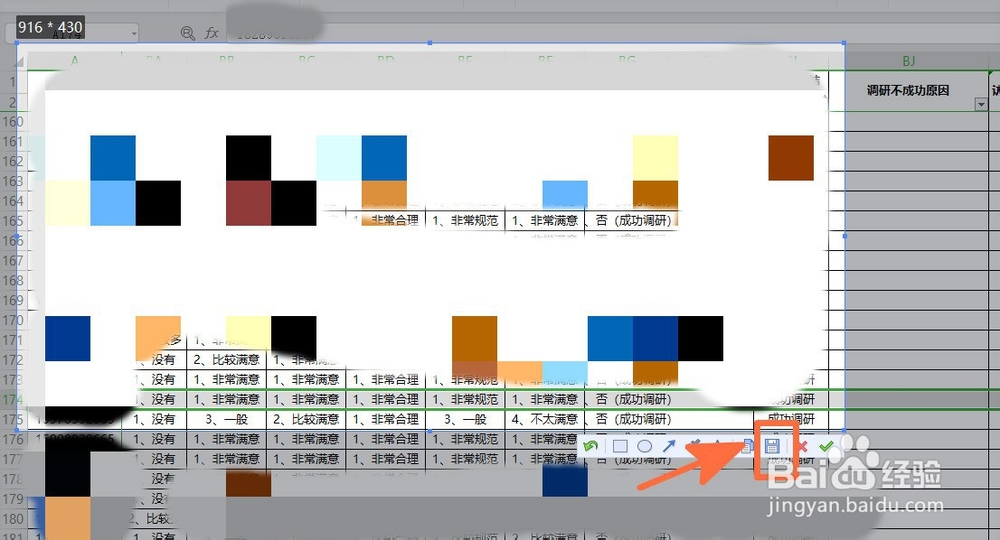This screenshot has width=1000, height=540.
Task: Click cell '1、非常合理' in row 177
Action: pos(385,459)
